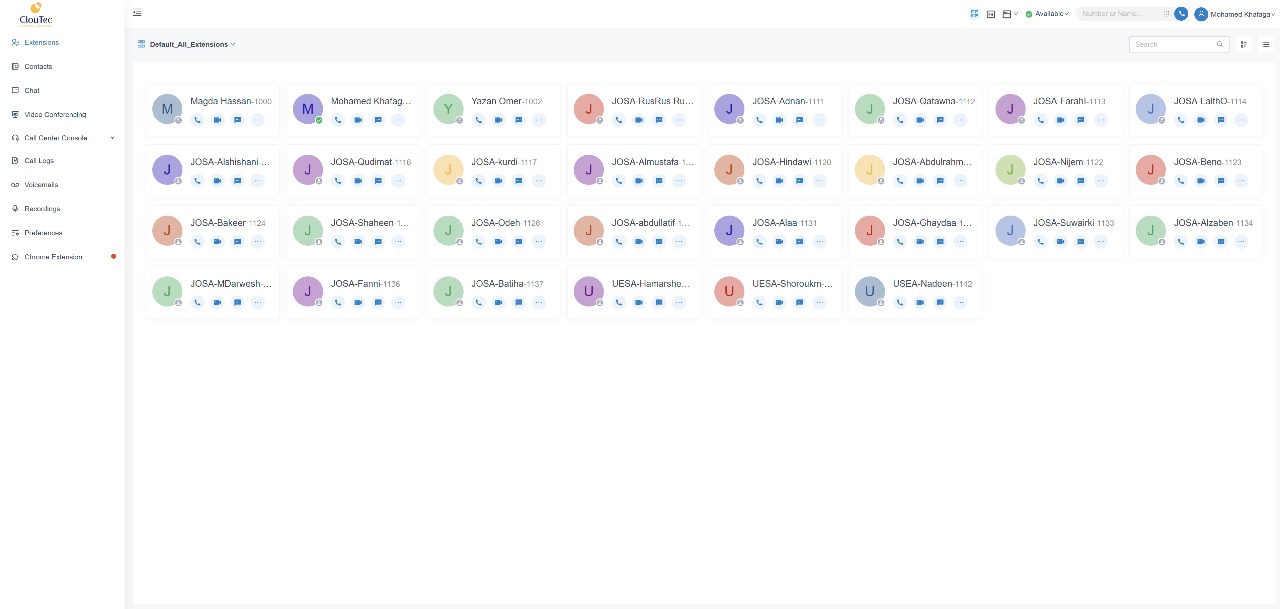Start a video call with Yazan Omer
This screenshot has width=1280, height=609.
[498, 120]
